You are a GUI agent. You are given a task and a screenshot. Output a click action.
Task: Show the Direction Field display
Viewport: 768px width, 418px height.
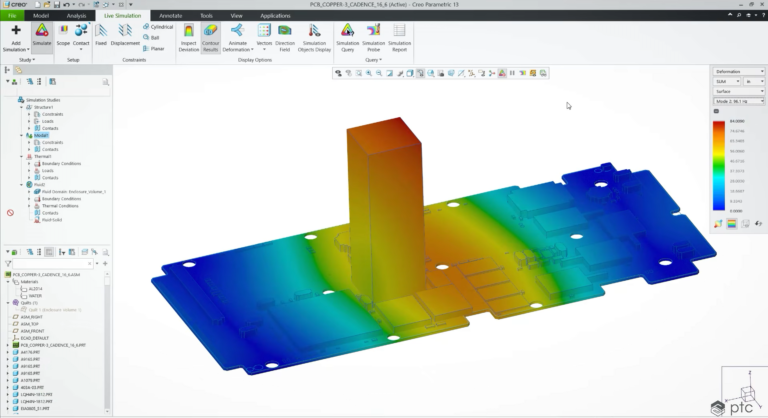coord(285,38)
